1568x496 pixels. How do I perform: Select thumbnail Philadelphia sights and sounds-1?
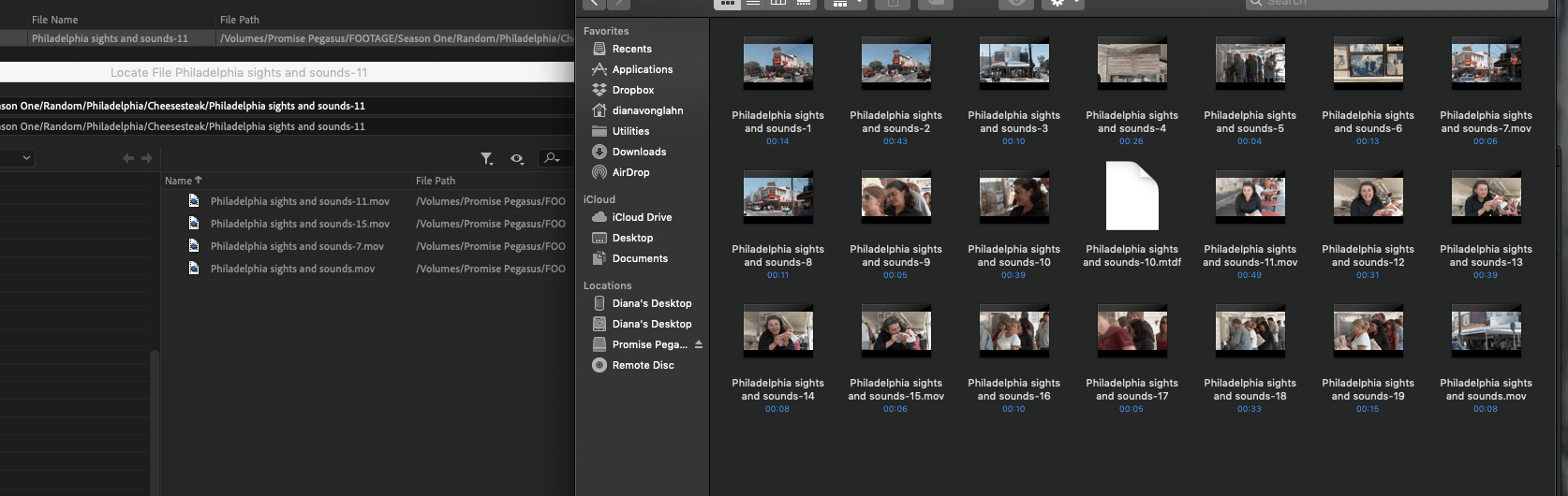coord(778,64)
